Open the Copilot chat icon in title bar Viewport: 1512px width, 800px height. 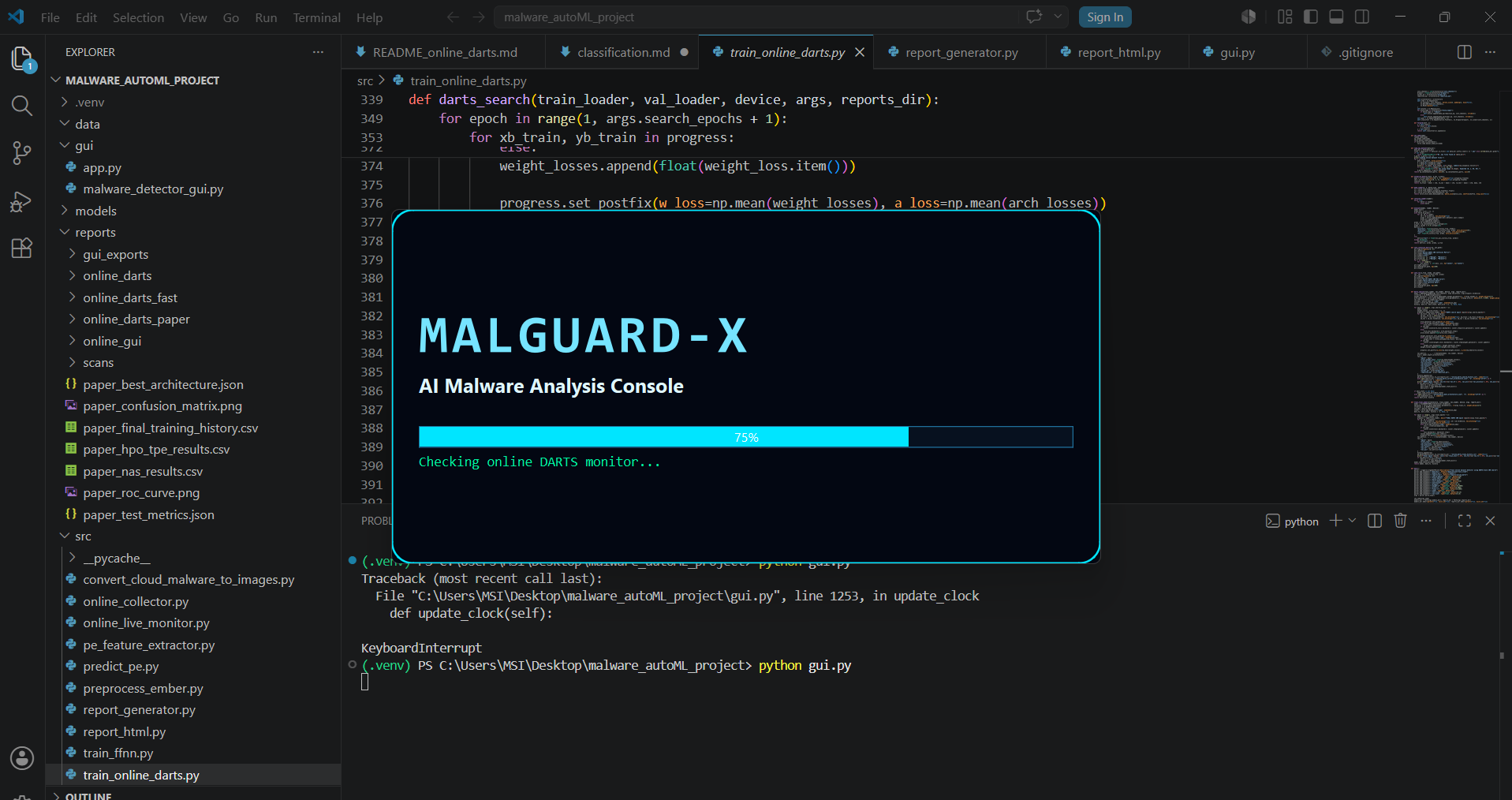pos(1034,17)
